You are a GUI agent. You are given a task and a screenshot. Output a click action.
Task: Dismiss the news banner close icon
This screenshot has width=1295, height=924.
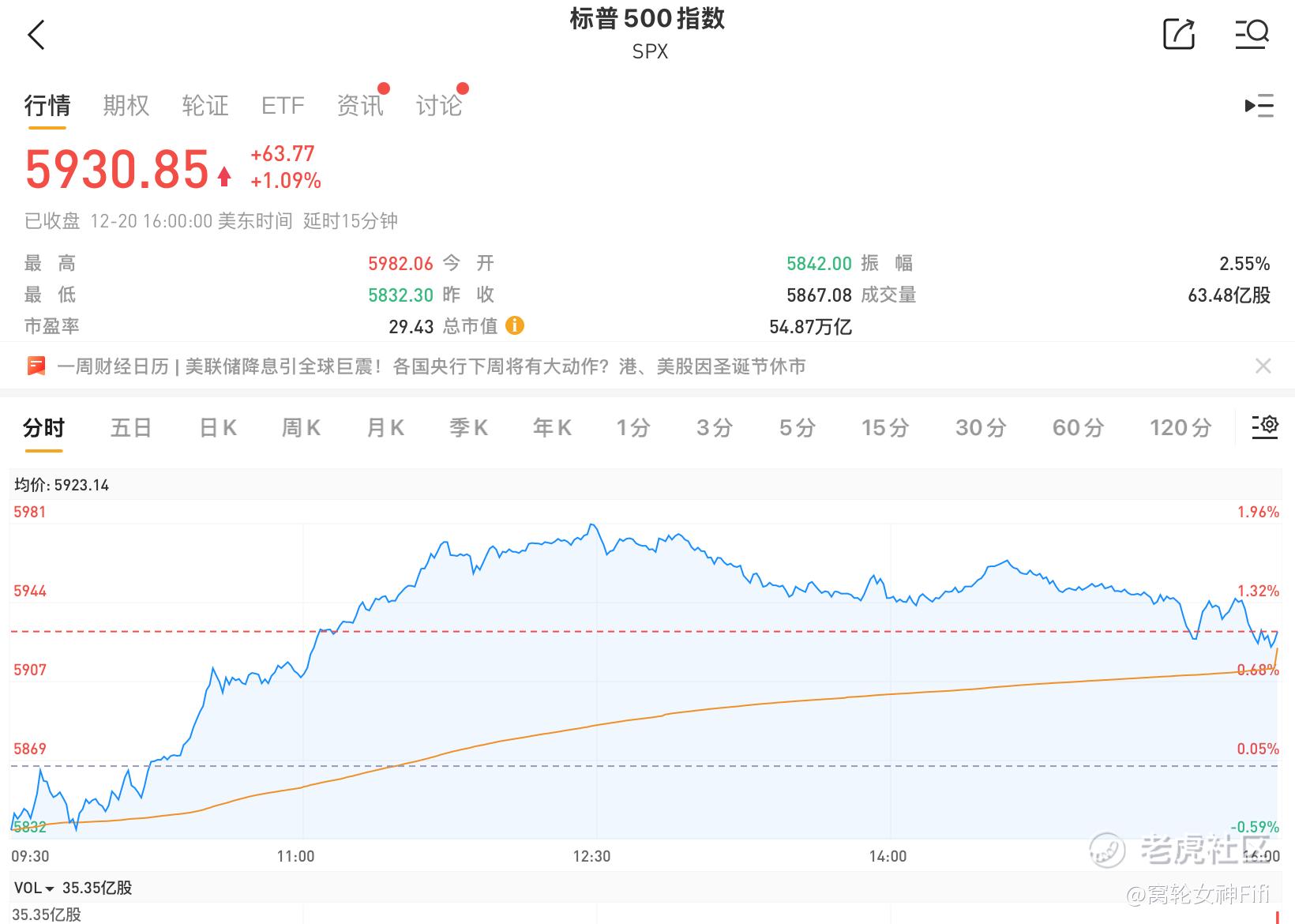[1263, 366]
